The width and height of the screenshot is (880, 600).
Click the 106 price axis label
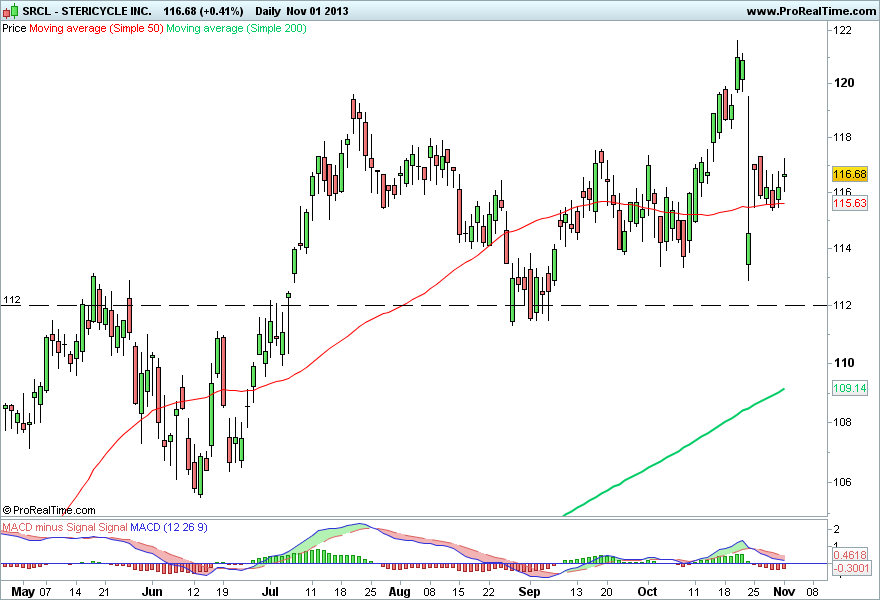click(x=843, y=482)
